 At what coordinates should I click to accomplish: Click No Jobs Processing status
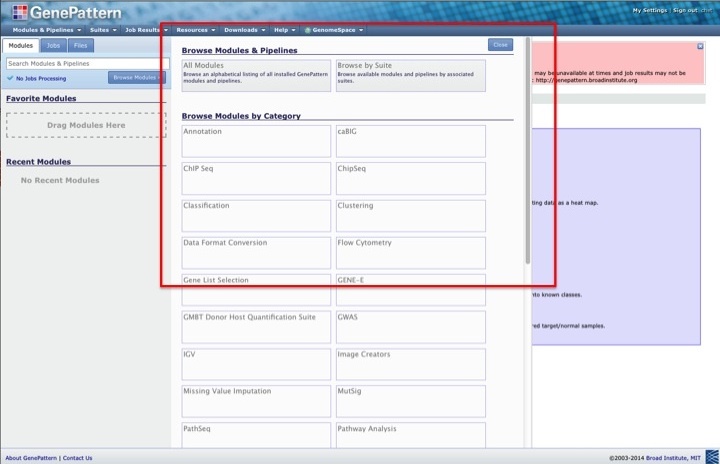click(37, 79)
